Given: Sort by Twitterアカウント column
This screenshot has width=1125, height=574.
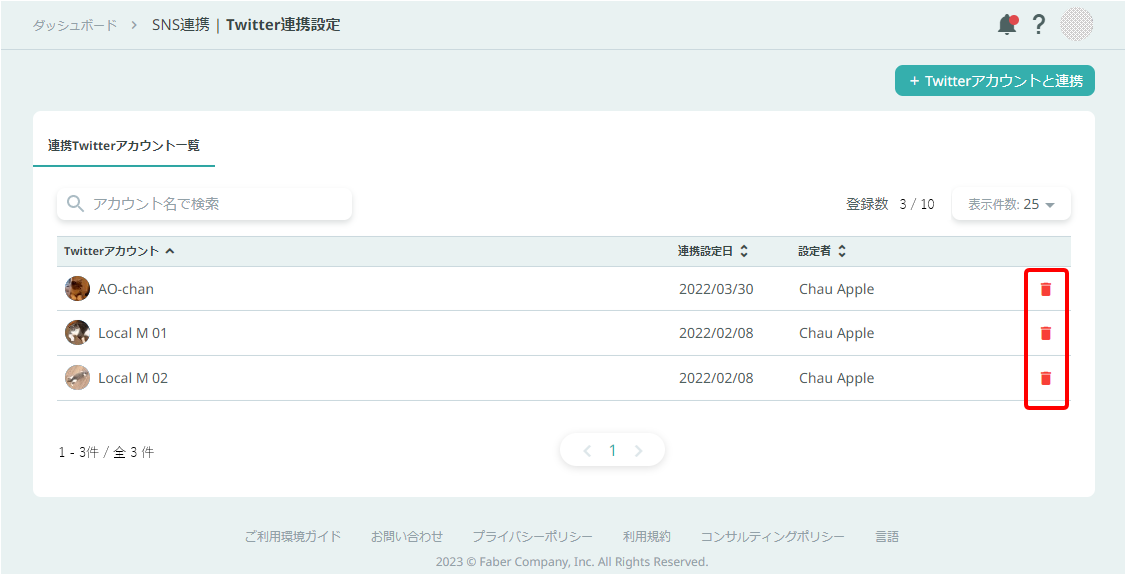Looking at the screenshot, I should (x=119, y=251).
